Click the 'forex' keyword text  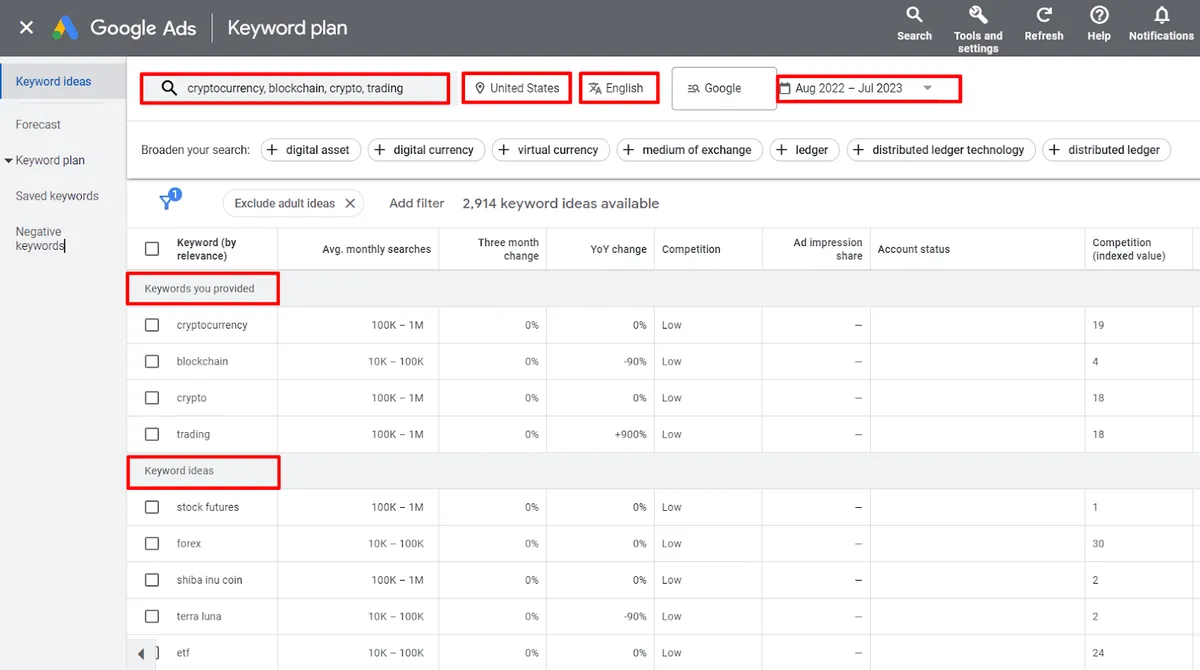189,544
